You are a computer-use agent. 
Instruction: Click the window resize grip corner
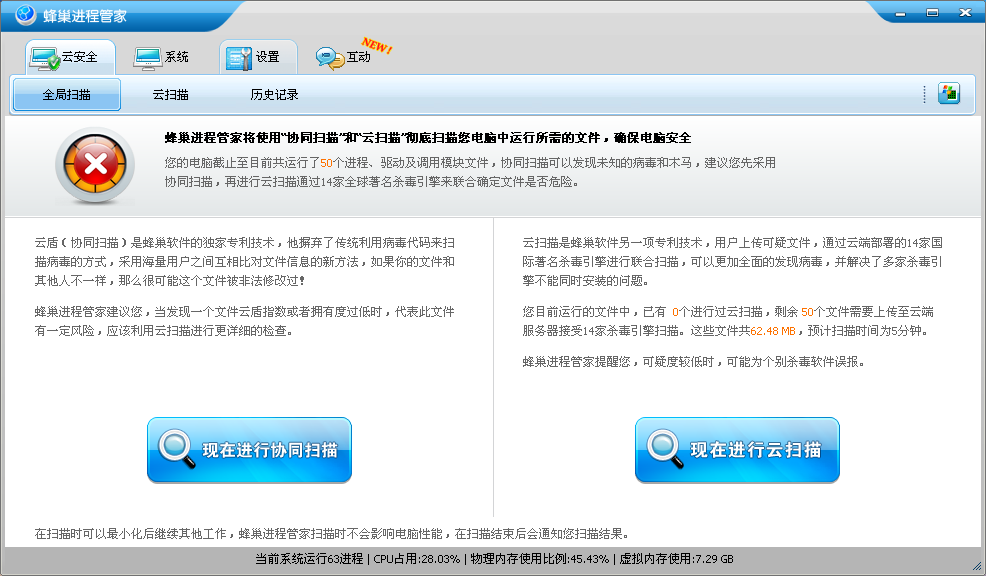(x=977, y=567)
